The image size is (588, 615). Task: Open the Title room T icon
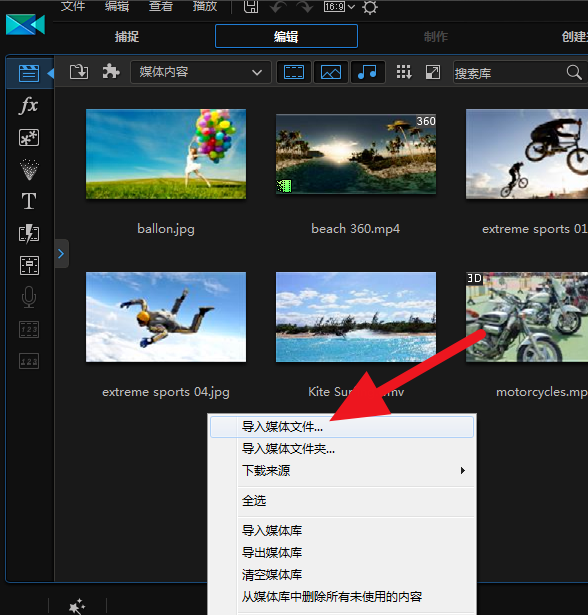coord(29,201)
